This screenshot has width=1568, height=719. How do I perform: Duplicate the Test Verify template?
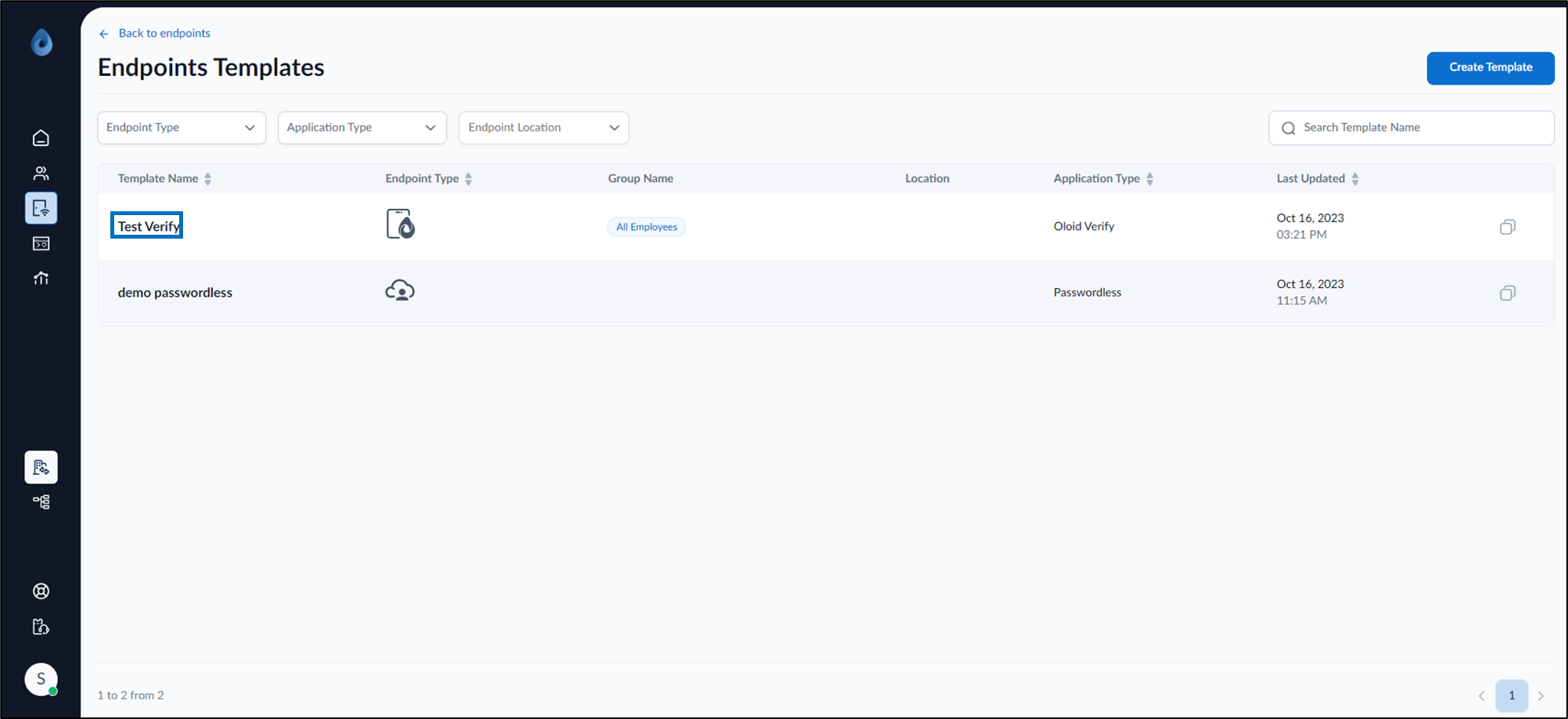pyautogui.click(x=1508, y=227)
